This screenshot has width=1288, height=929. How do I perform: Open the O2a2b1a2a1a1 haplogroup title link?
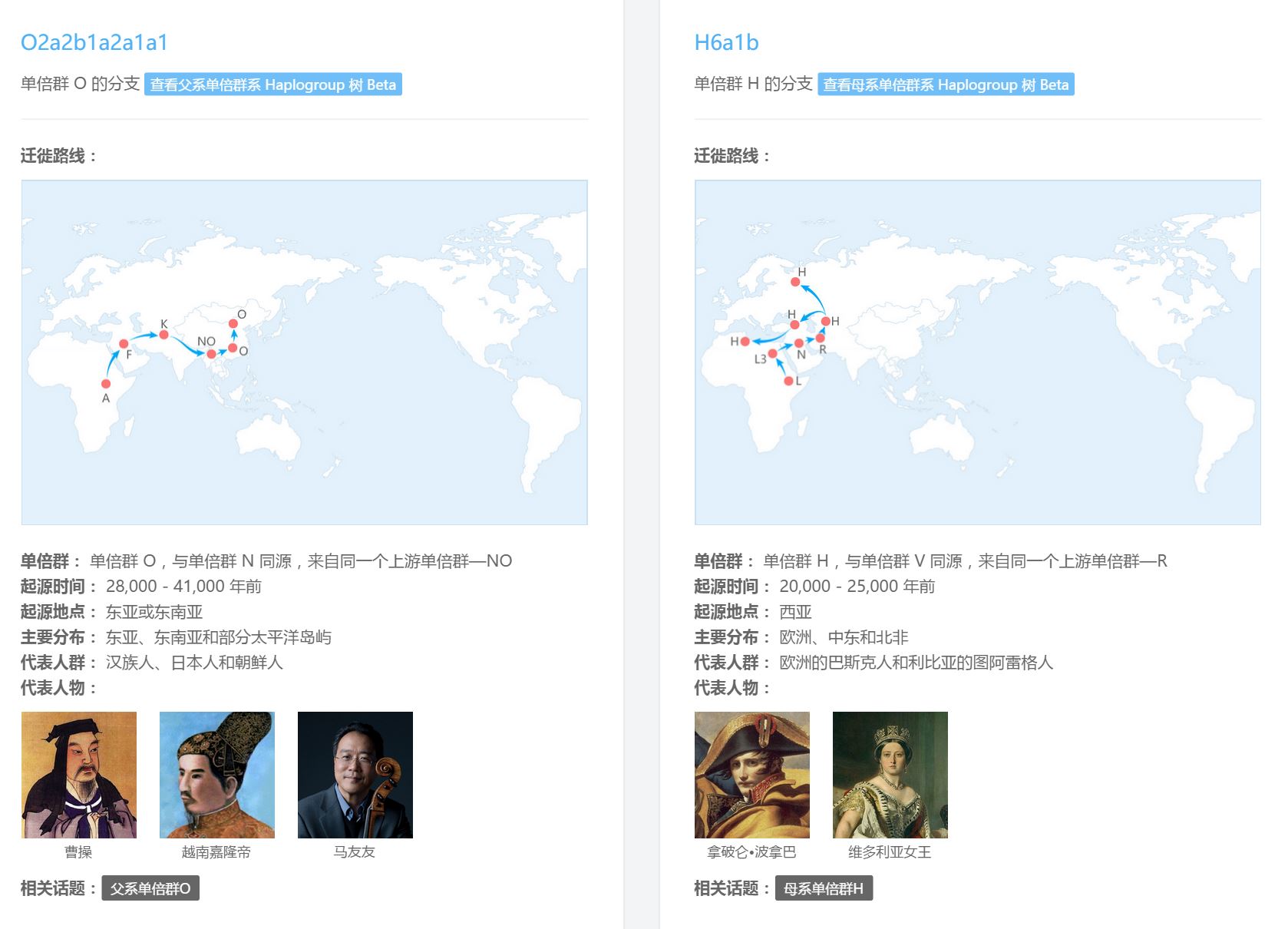94,42
